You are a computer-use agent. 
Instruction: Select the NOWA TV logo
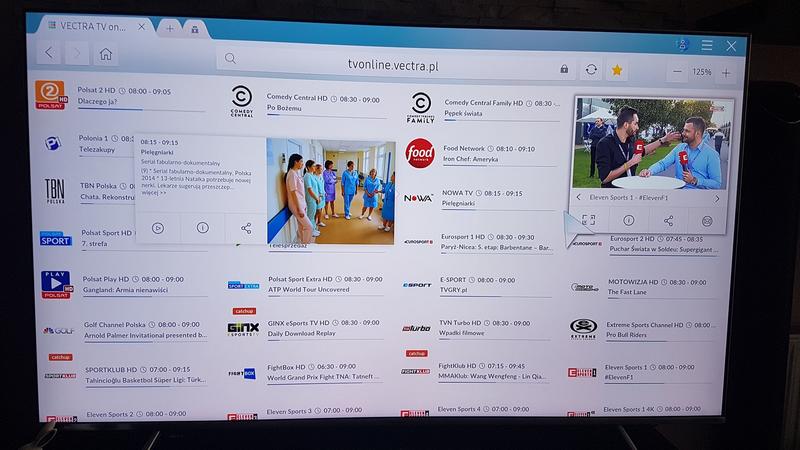pos(418,198)
